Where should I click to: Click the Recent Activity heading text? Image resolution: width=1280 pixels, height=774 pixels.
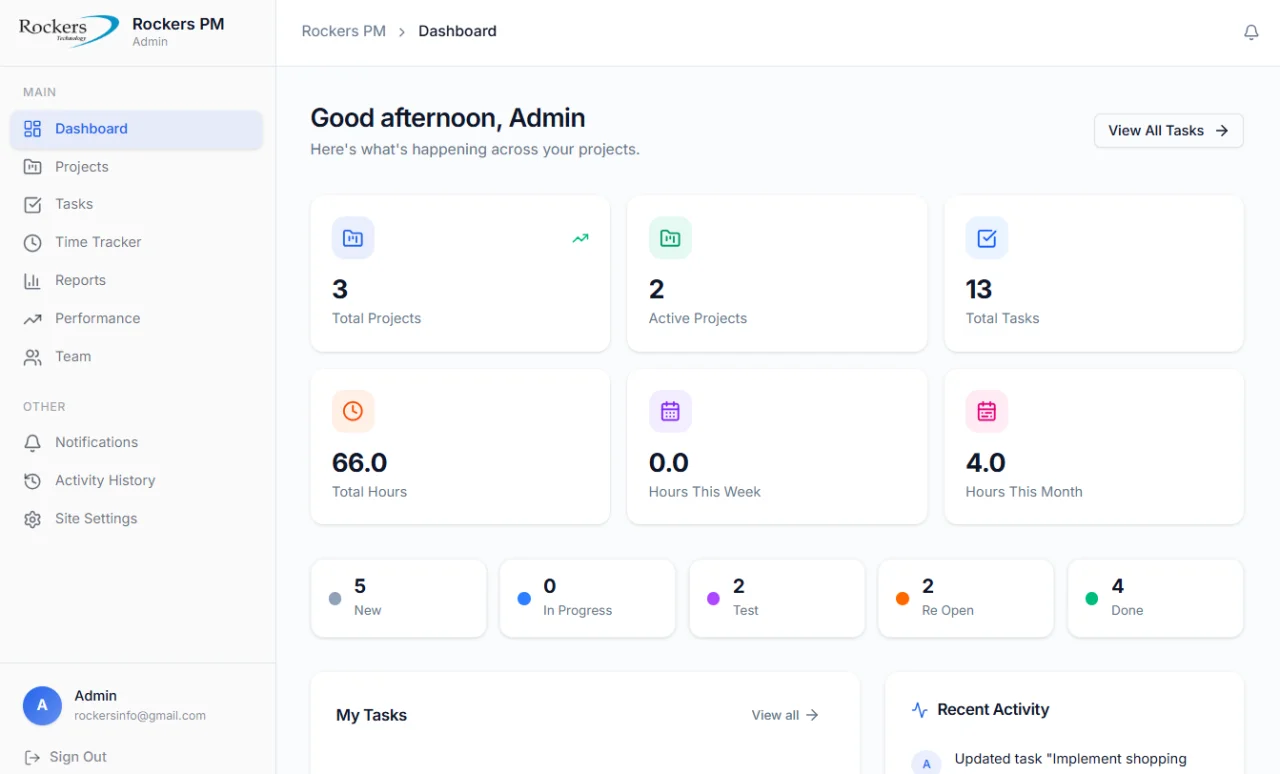pyautogui.click(x=993, y=710)
